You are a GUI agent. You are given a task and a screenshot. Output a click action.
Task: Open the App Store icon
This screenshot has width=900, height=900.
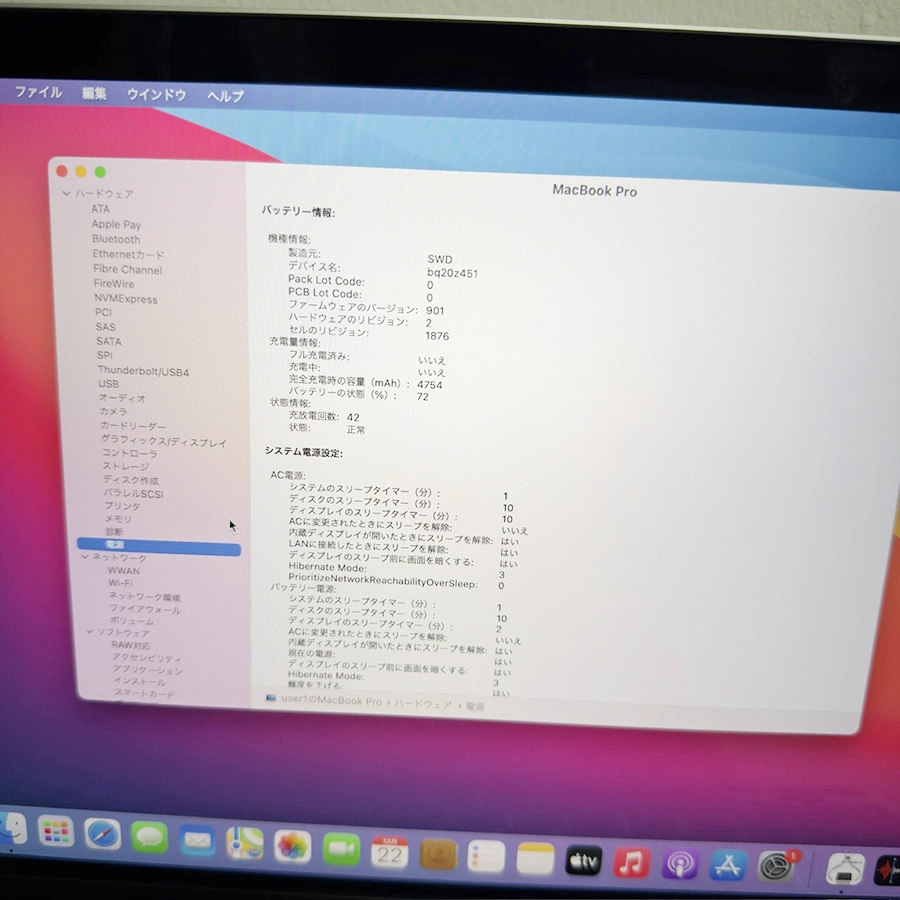[x=727, y=865]
